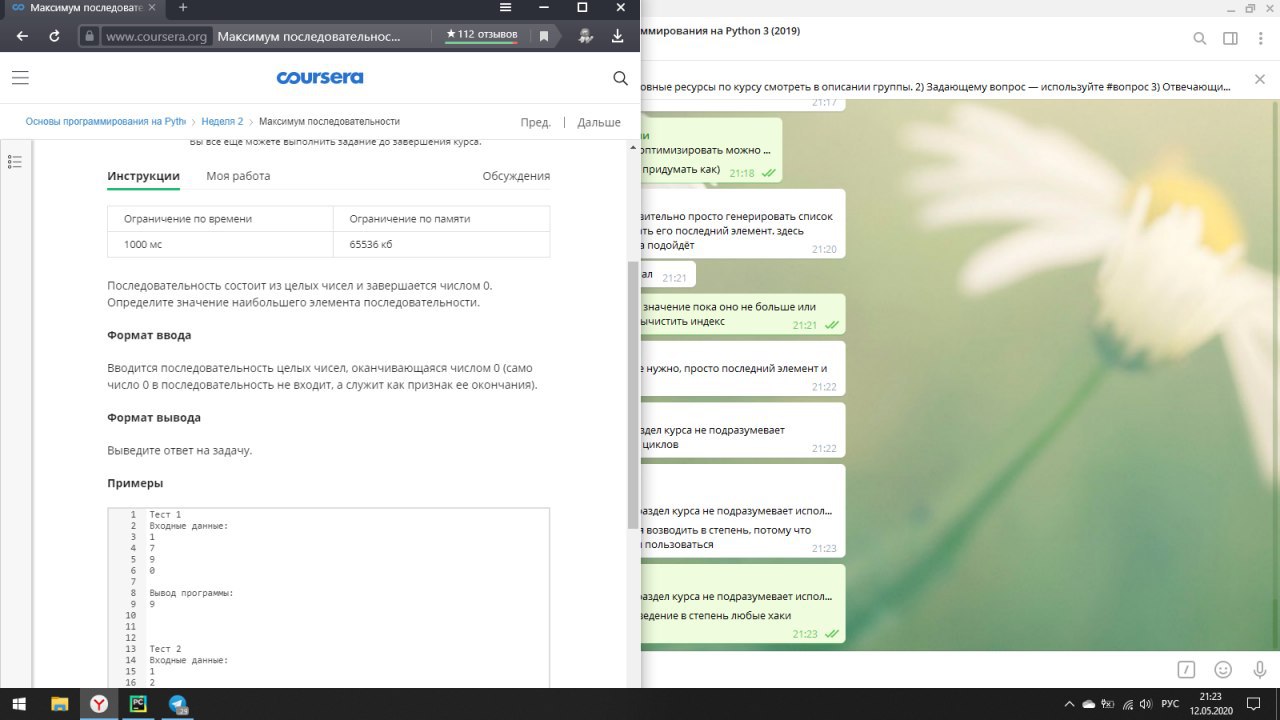Switch to Yandex Browser in taskbar
The width and height of the screenshot is (1280, 720).
click(x=99, y=704)
